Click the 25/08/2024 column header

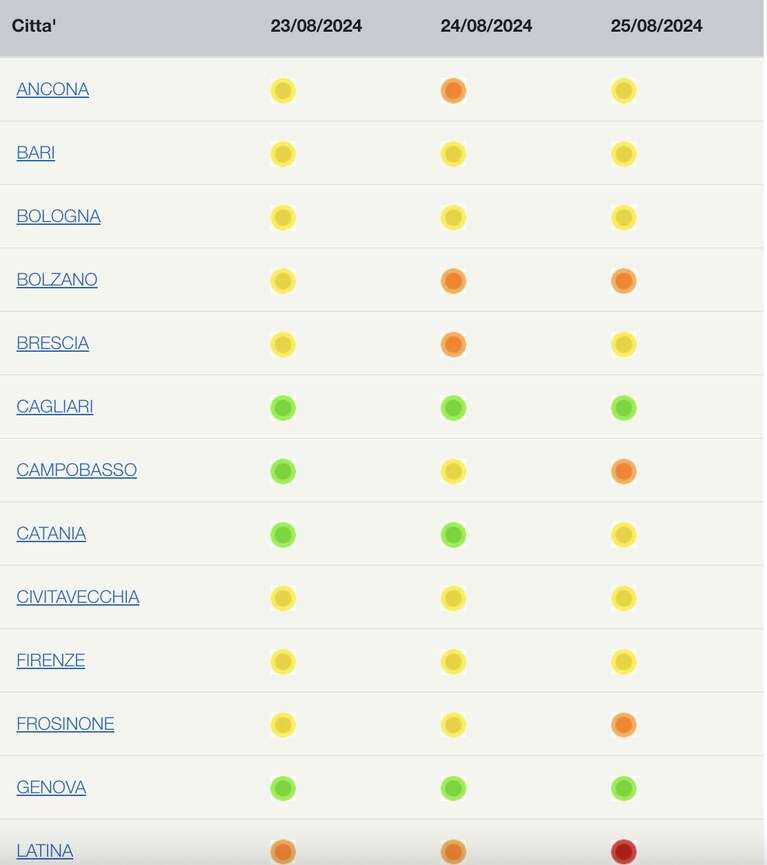pos(657,26)
